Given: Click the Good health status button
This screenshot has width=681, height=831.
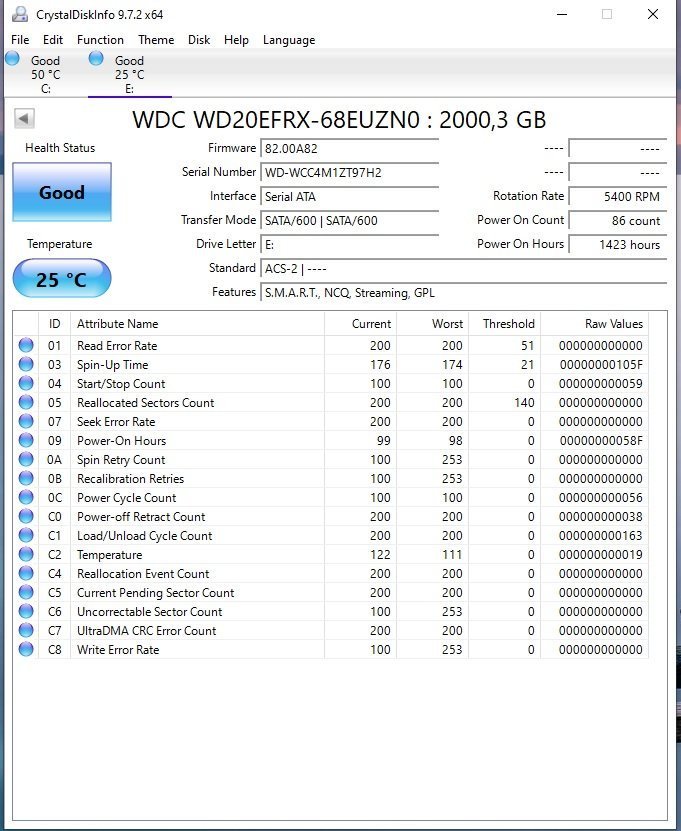Looking at the screenshot, I should pyautogui.click(x=62, y=193).
